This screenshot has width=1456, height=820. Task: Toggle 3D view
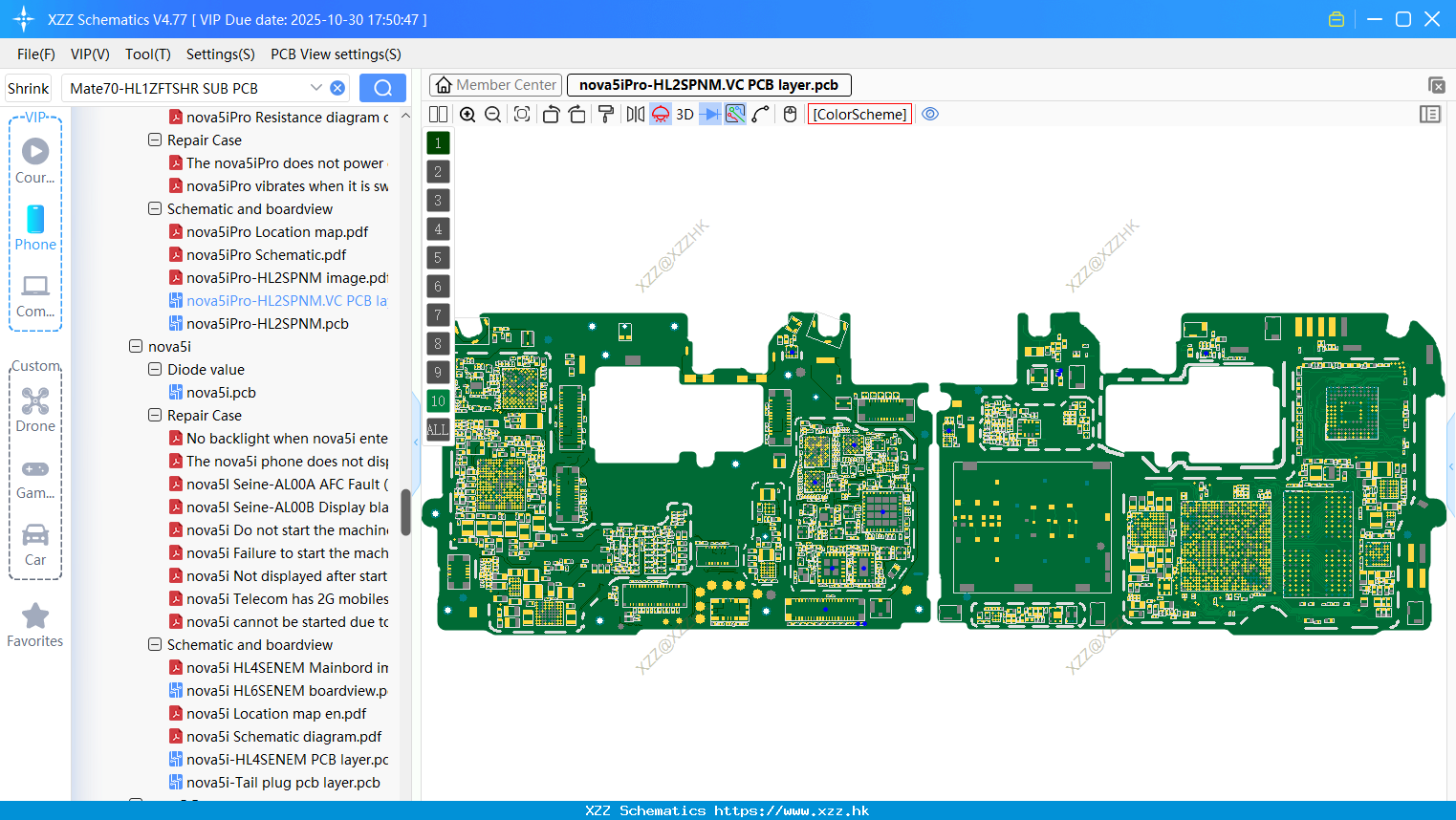(685, 115)
